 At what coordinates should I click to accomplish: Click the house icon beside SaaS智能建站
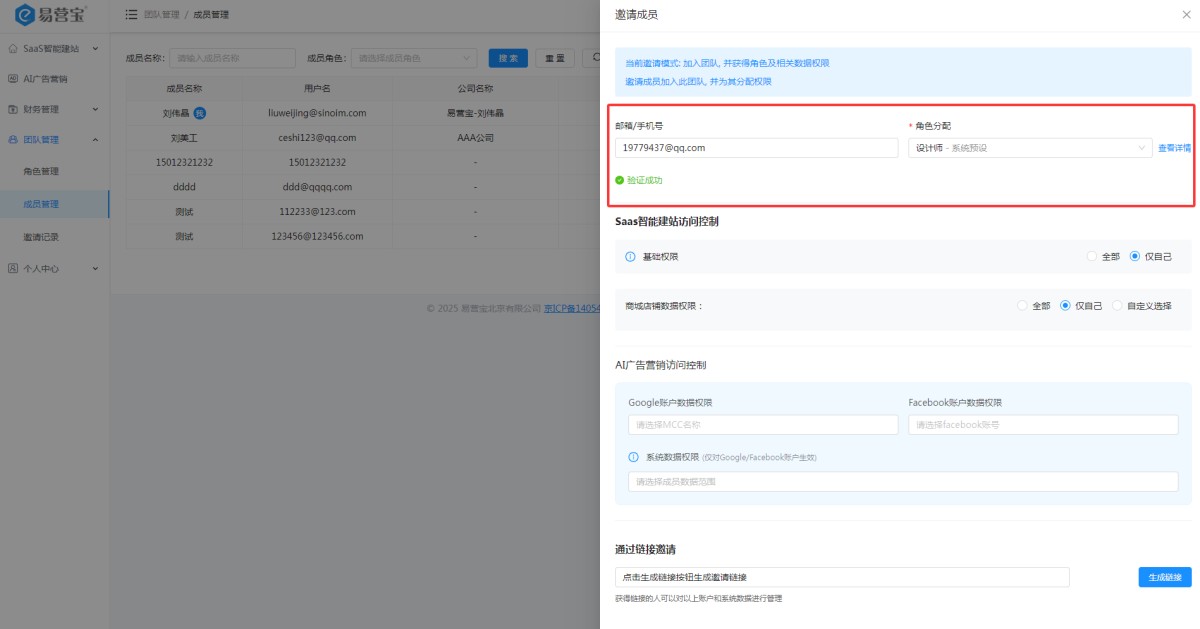pyautogui.click(x=13, y=48)
